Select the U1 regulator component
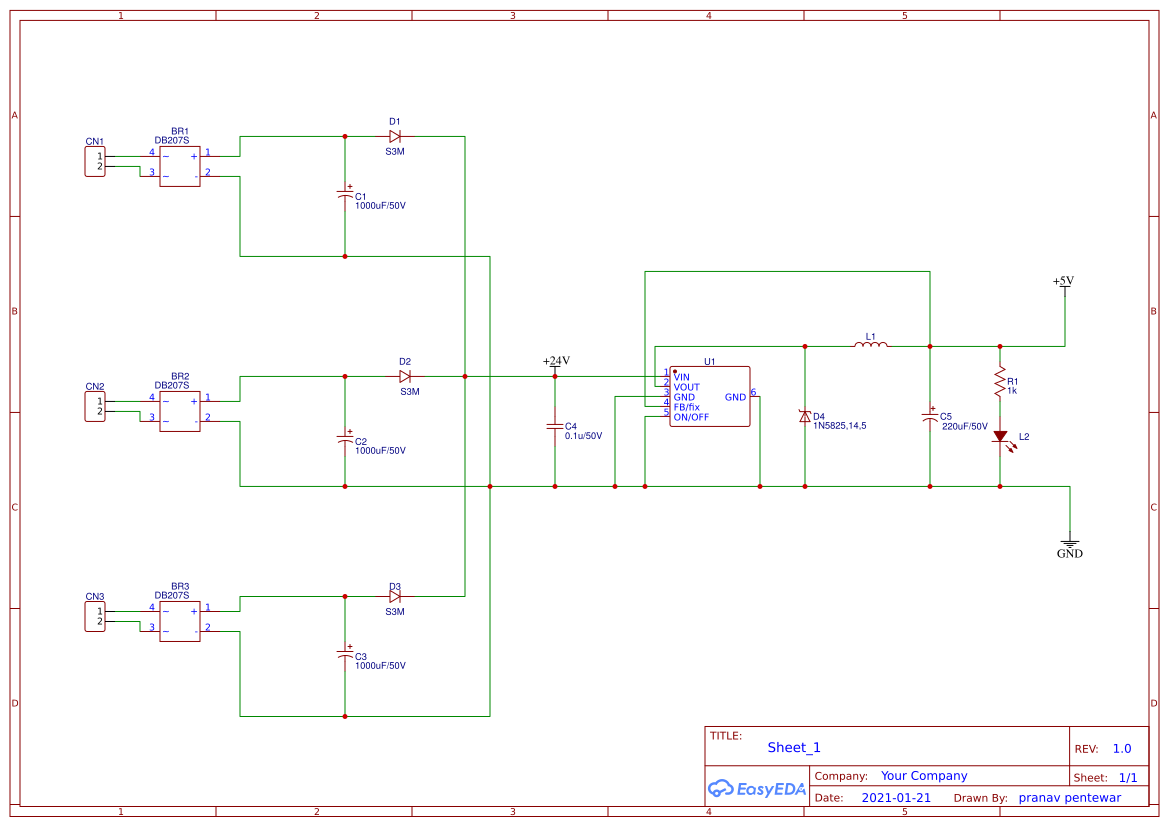1169x827 pixels. (709, 396)
